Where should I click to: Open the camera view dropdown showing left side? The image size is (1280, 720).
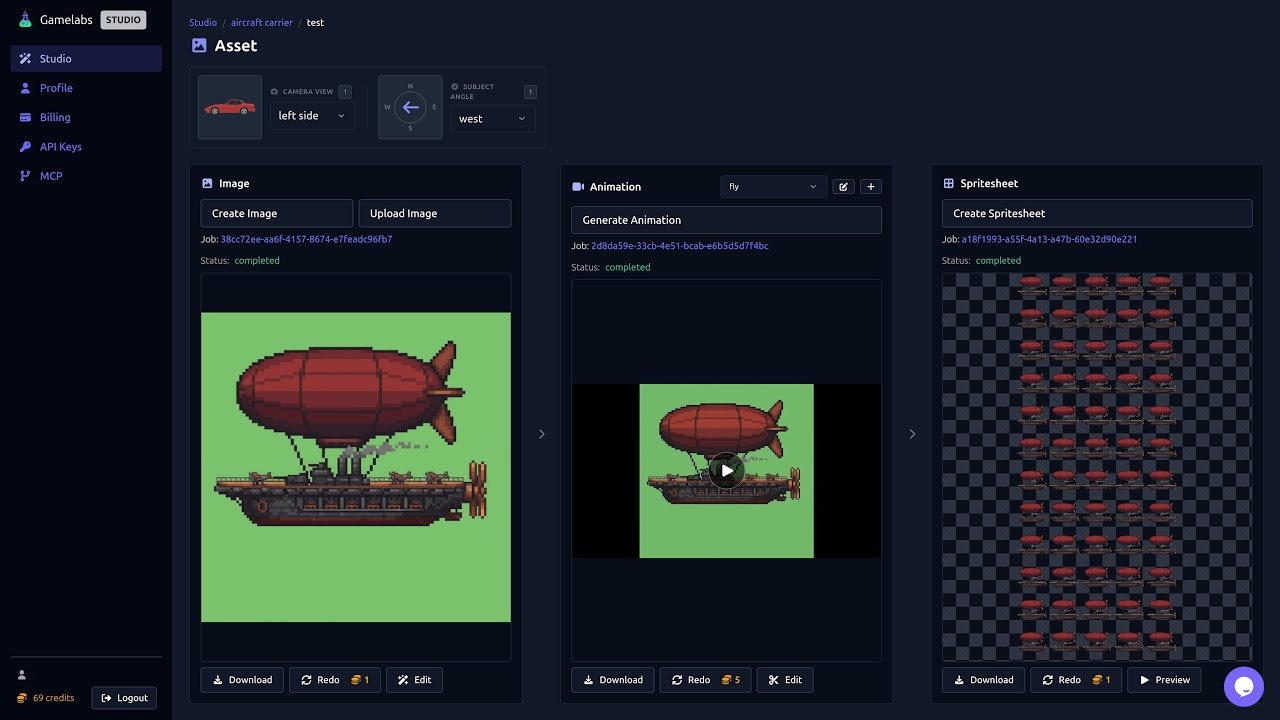point(311,115)
